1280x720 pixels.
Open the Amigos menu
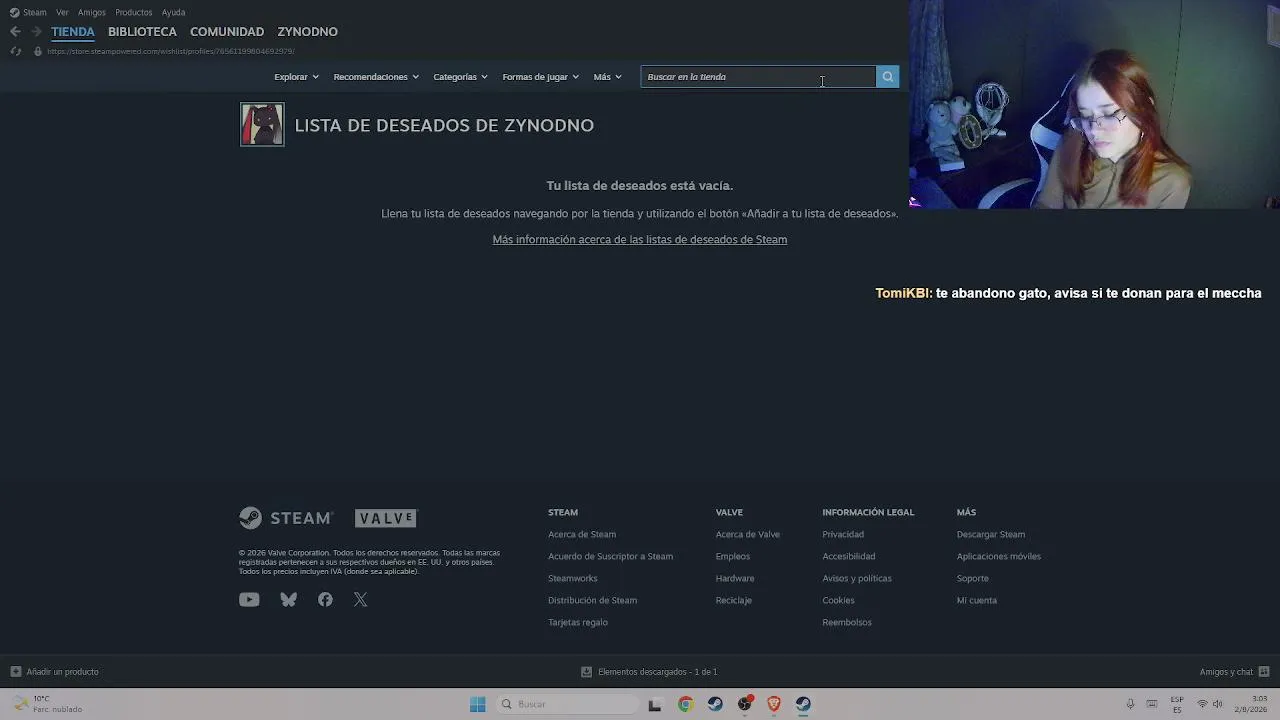point(92,12)
